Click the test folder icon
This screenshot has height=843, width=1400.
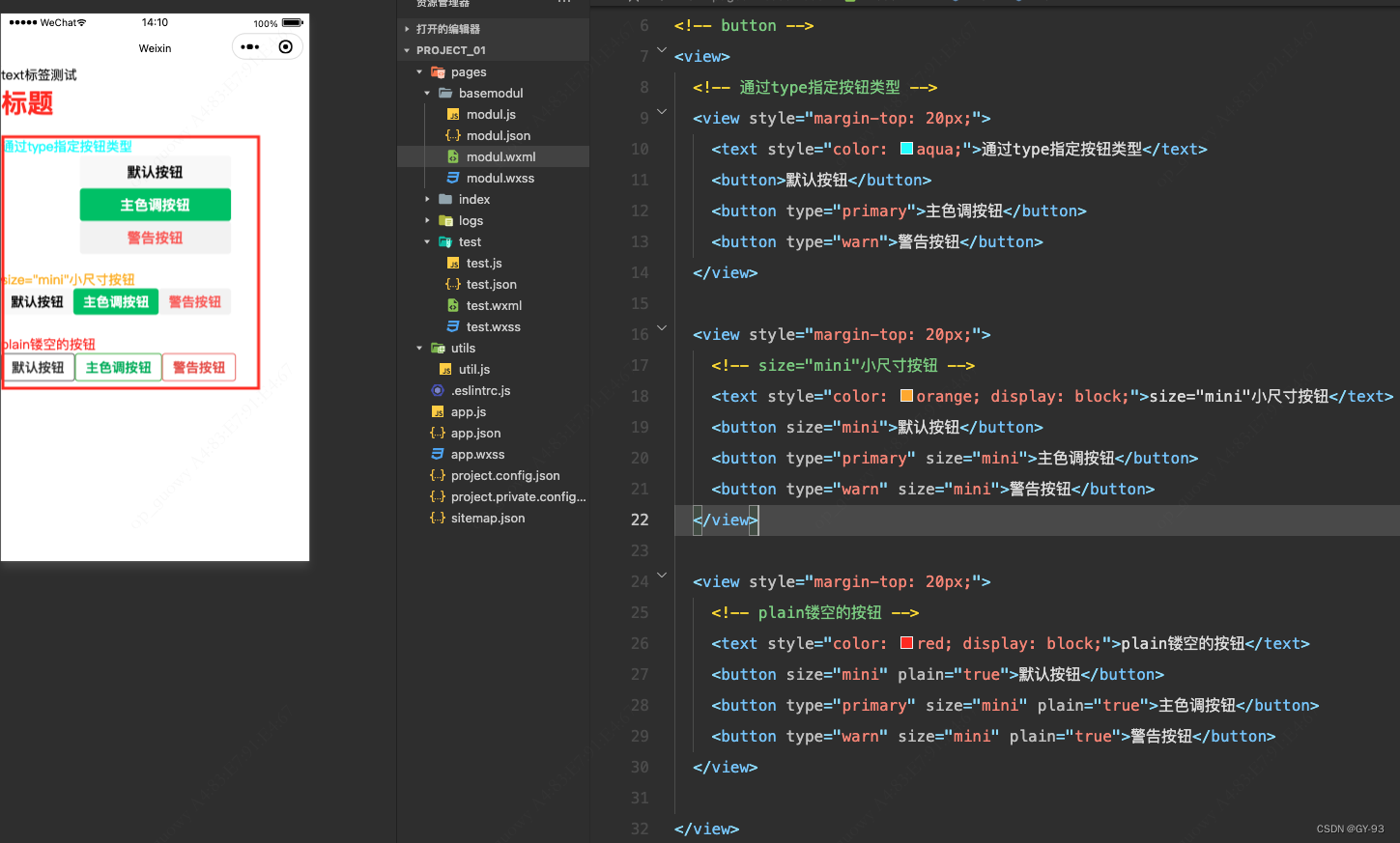click(x=445, y=241)
